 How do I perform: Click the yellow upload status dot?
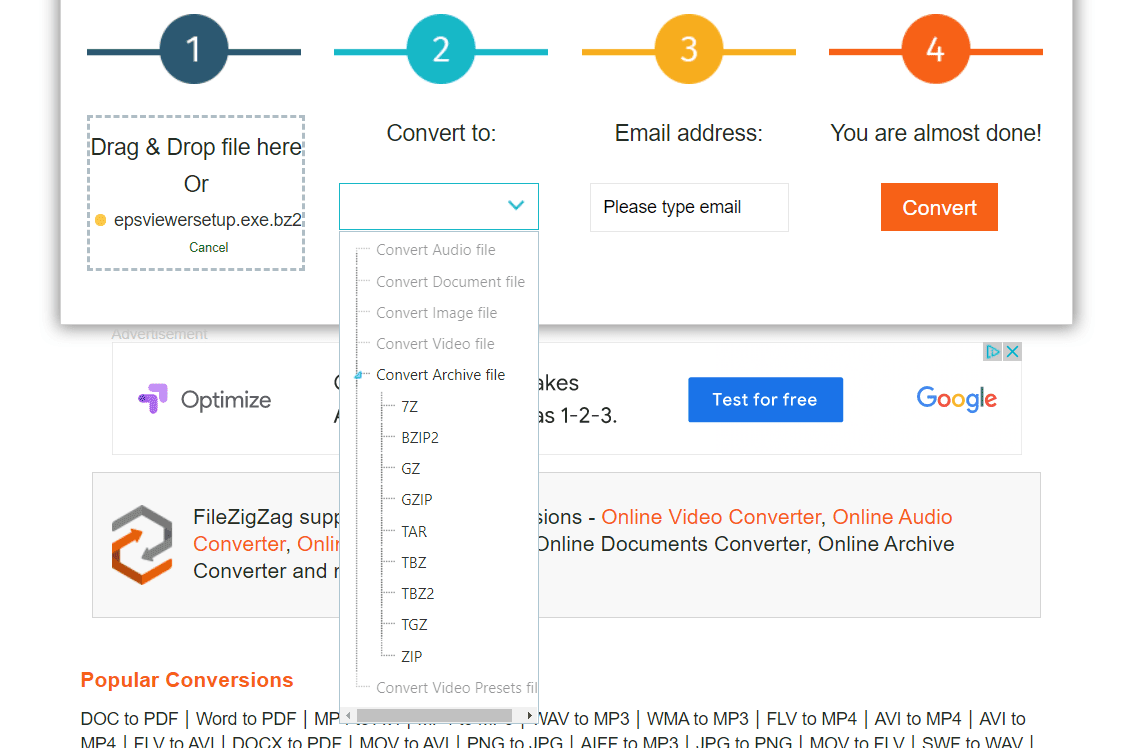(101, 220)
